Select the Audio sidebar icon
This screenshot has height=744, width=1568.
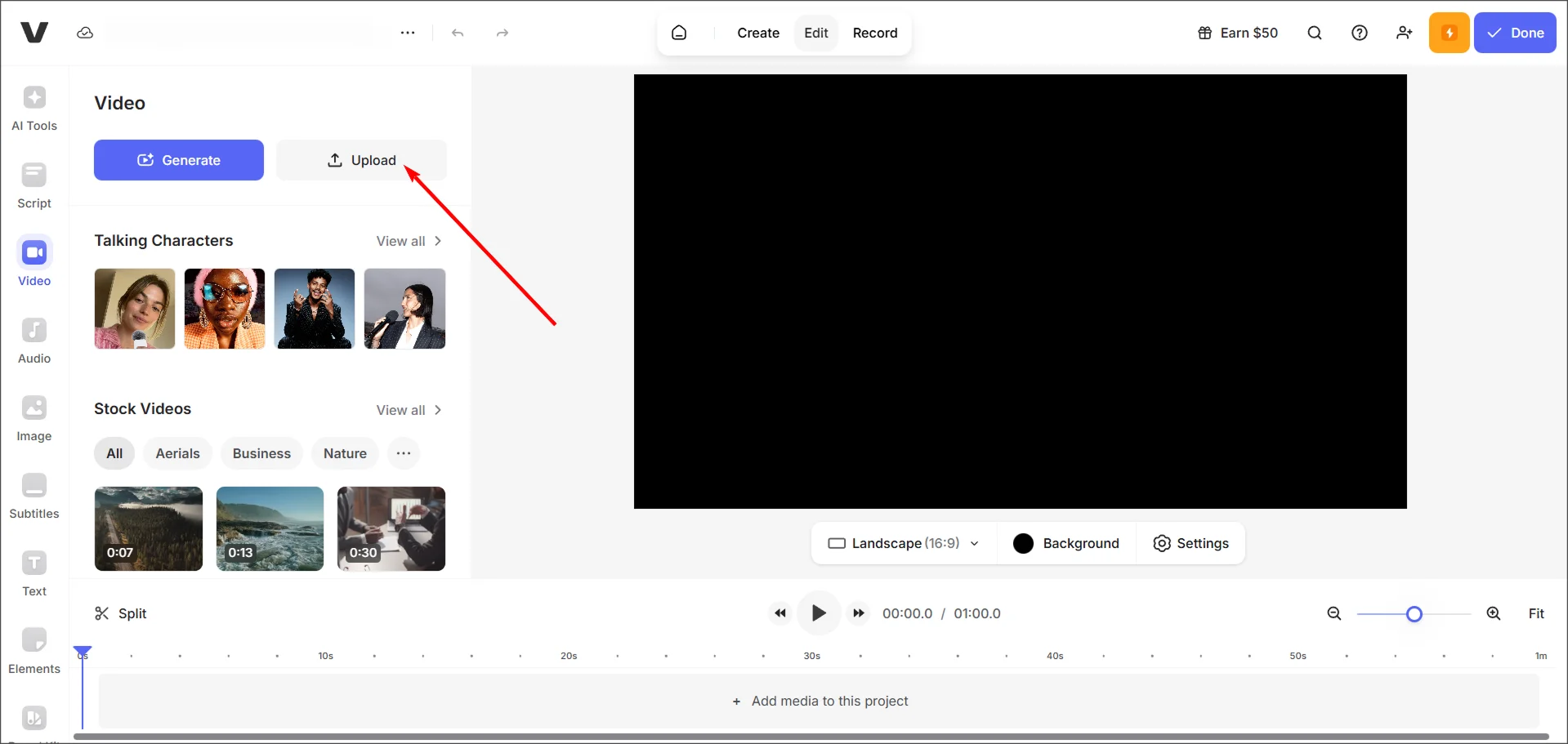click(x=34, y=341)
